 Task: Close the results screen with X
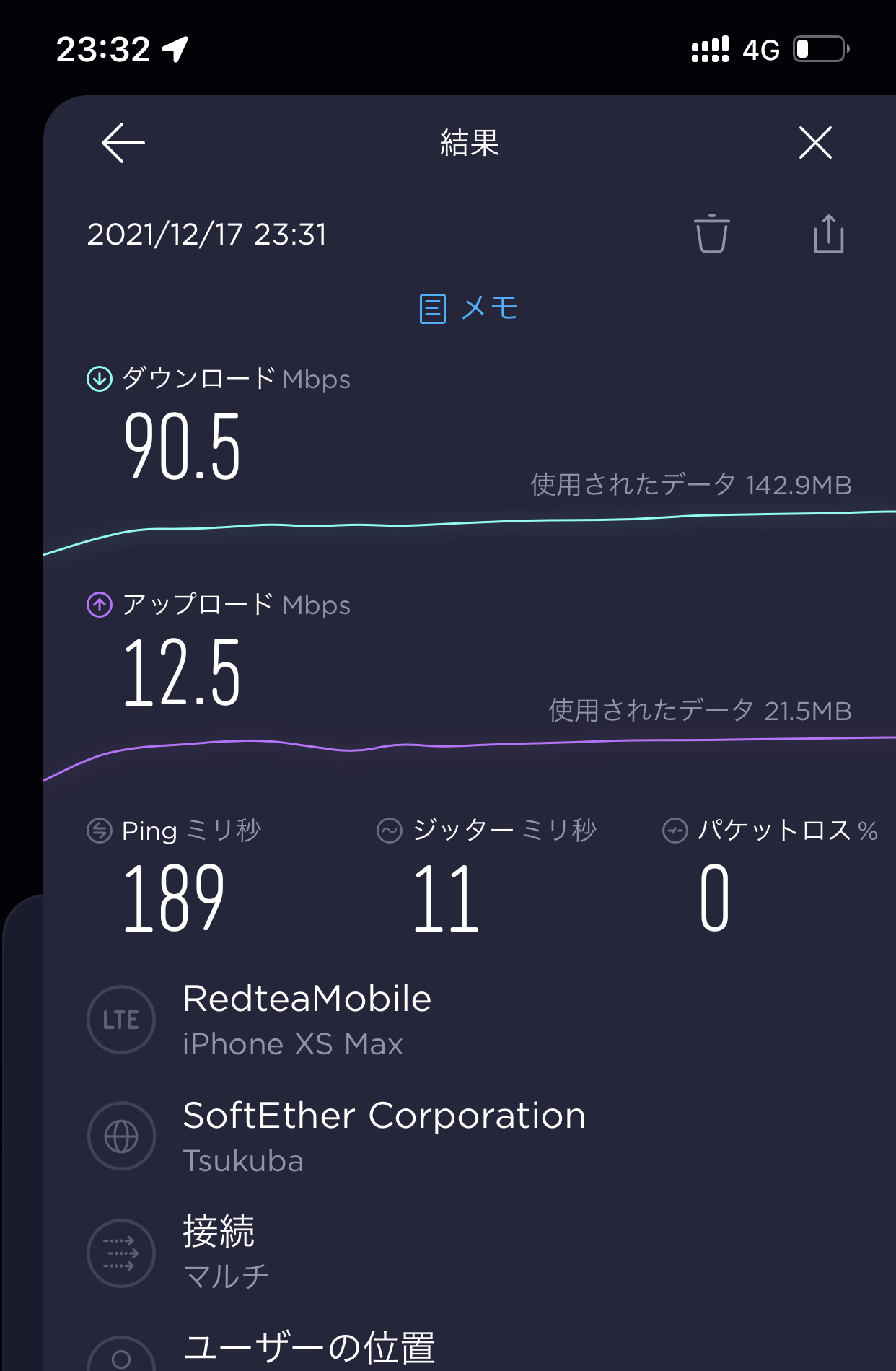click(815, 142)
